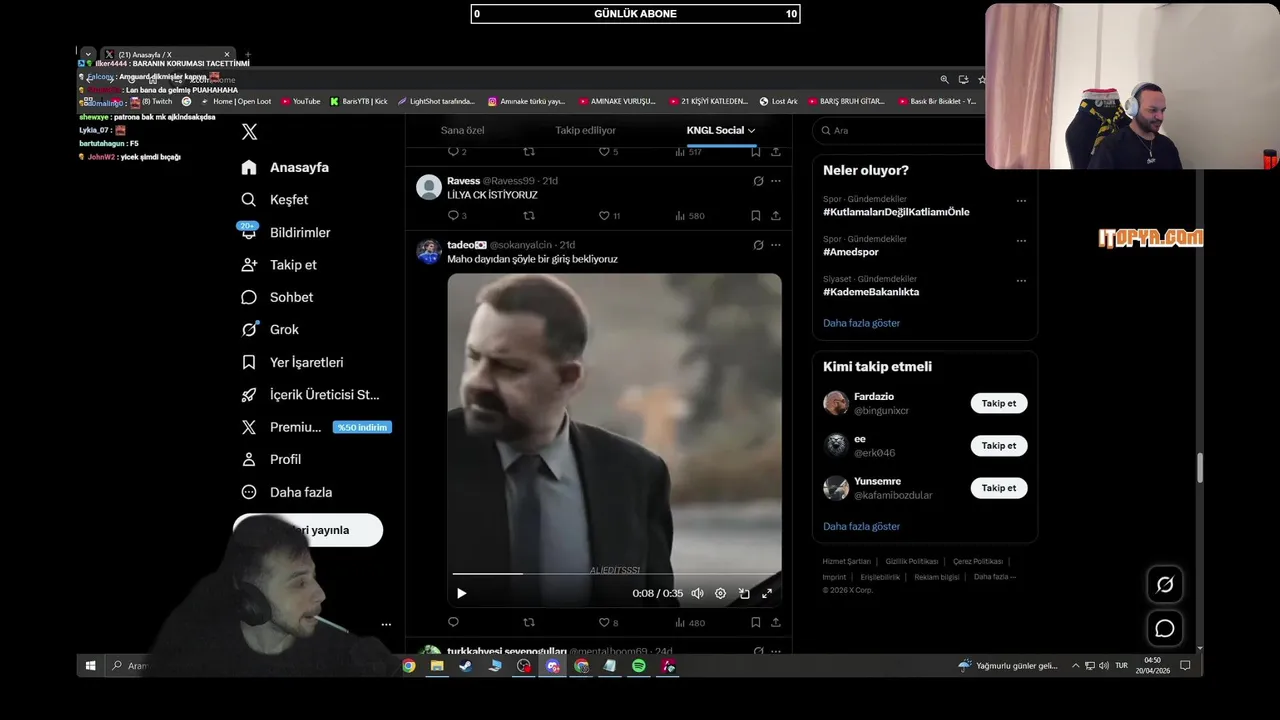Open Grok explain icon on tadeo's post

coord(758,245)
